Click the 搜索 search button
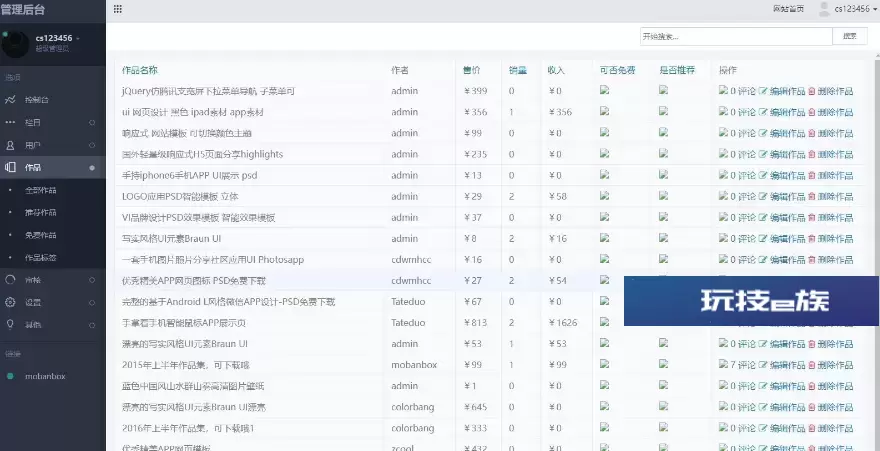880x451 pixels. pos(849,36)
